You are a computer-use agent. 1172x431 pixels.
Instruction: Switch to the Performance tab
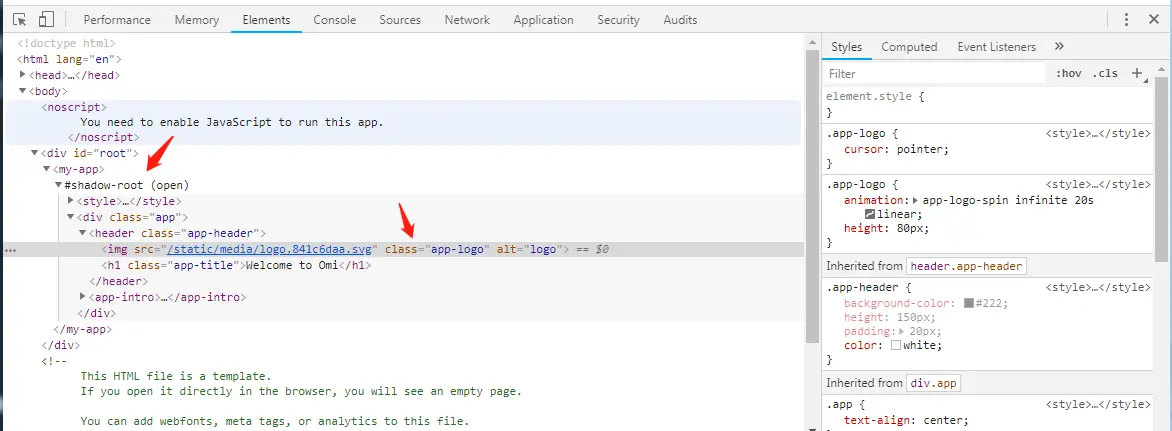coord(117,20)
